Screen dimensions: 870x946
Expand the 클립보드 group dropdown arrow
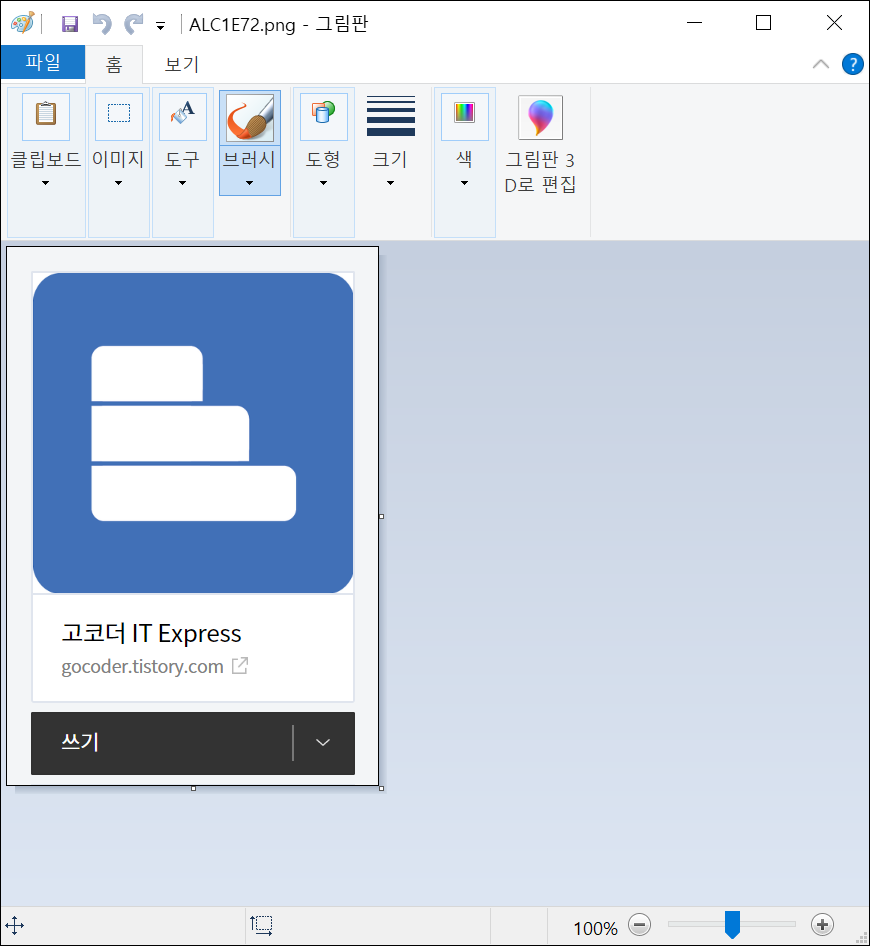coord(45,183)
